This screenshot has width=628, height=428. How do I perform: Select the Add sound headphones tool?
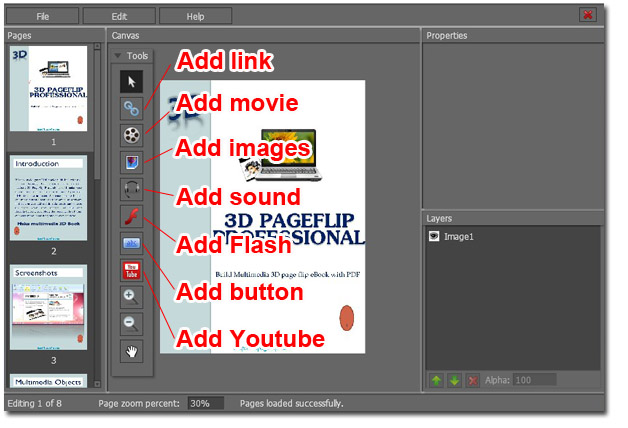(131, 189)
